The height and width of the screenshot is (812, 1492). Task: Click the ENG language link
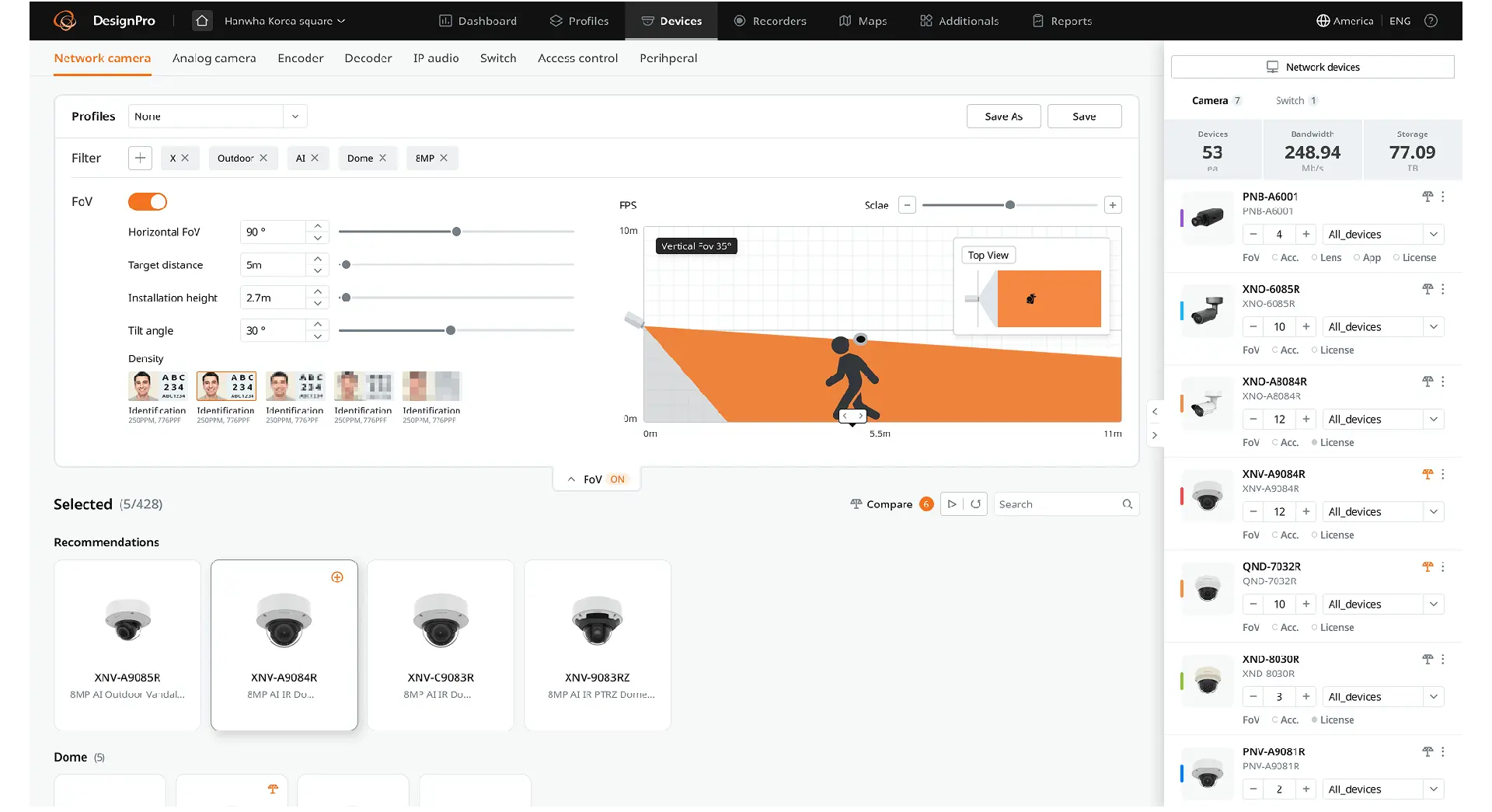(1400, 21)
